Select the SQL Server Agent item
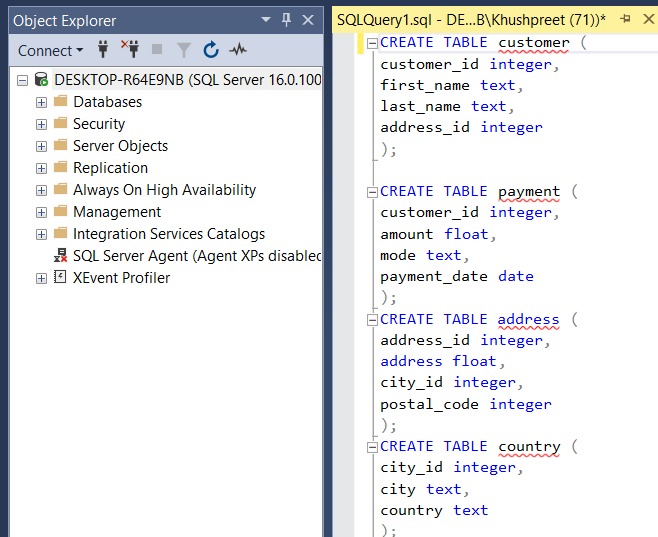The image size is (658, 537). click(x=197, y=255)
